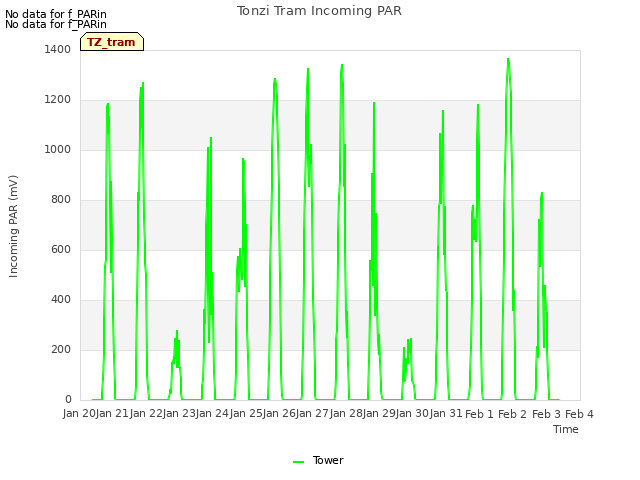
Task: Select the Tower legend label
Action: click(328, 460)
